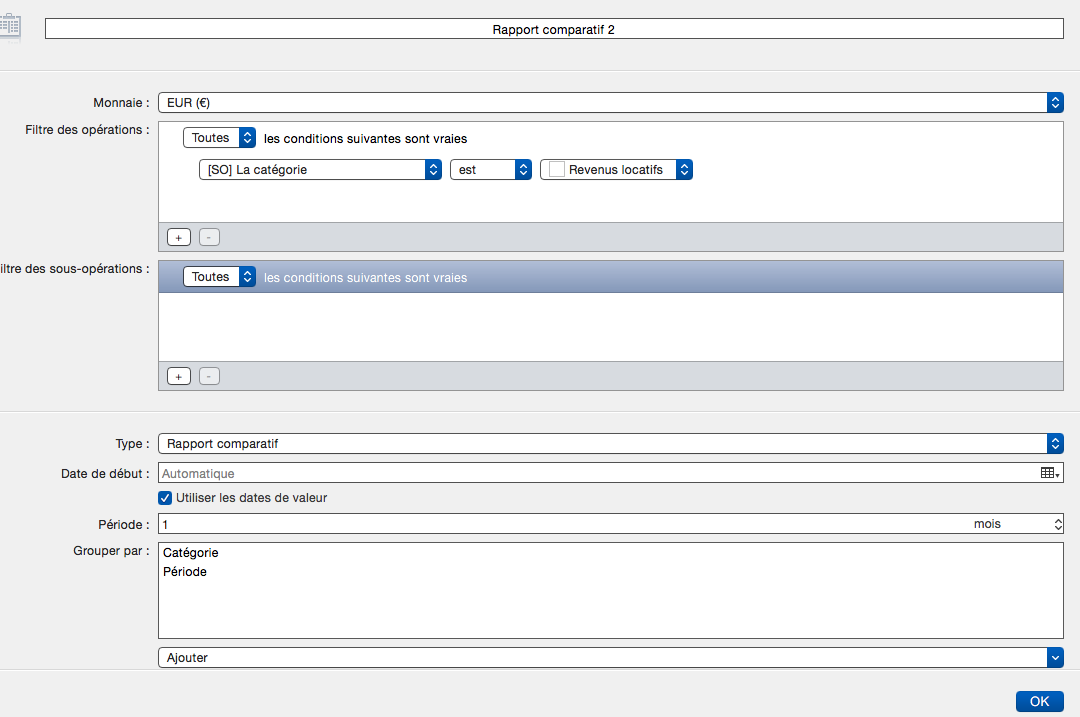Toggle the Utiliser les dates de valeur checkbox
1080x717 pixels.
click(x=165, y=498)
